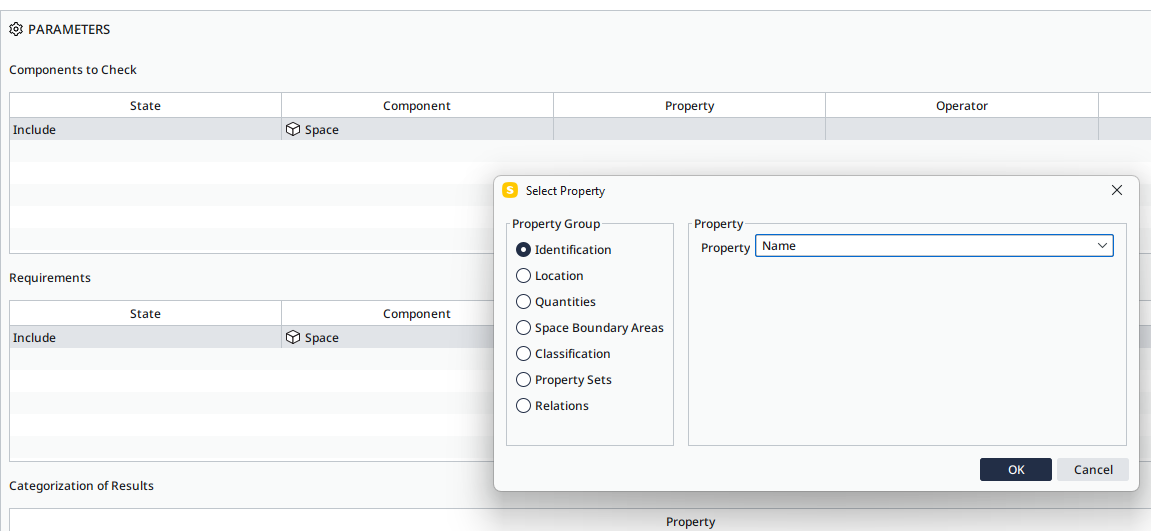Choose the Property Sets group

point(523,380)
